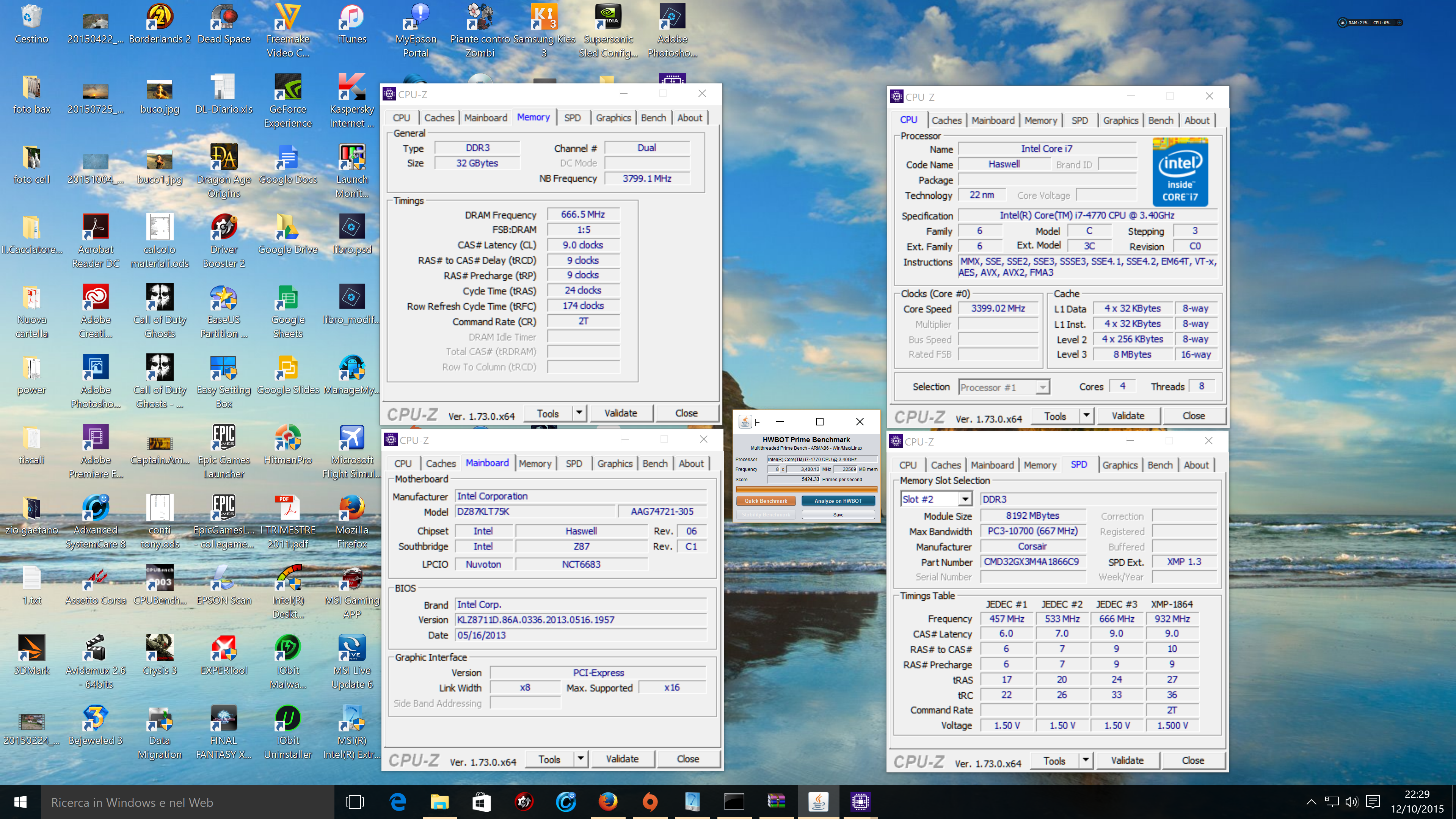This screenshot has width=1456, height=819.
Task: Switch to the Caches tab in the Memory window
Action: pyautogui.click(x=439, y=118)
